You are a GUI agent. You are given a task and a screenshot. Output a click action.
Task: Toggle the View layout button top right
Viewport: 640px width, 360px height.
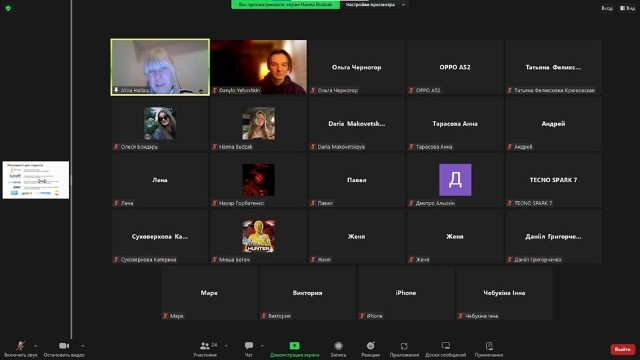pos(627,8)
